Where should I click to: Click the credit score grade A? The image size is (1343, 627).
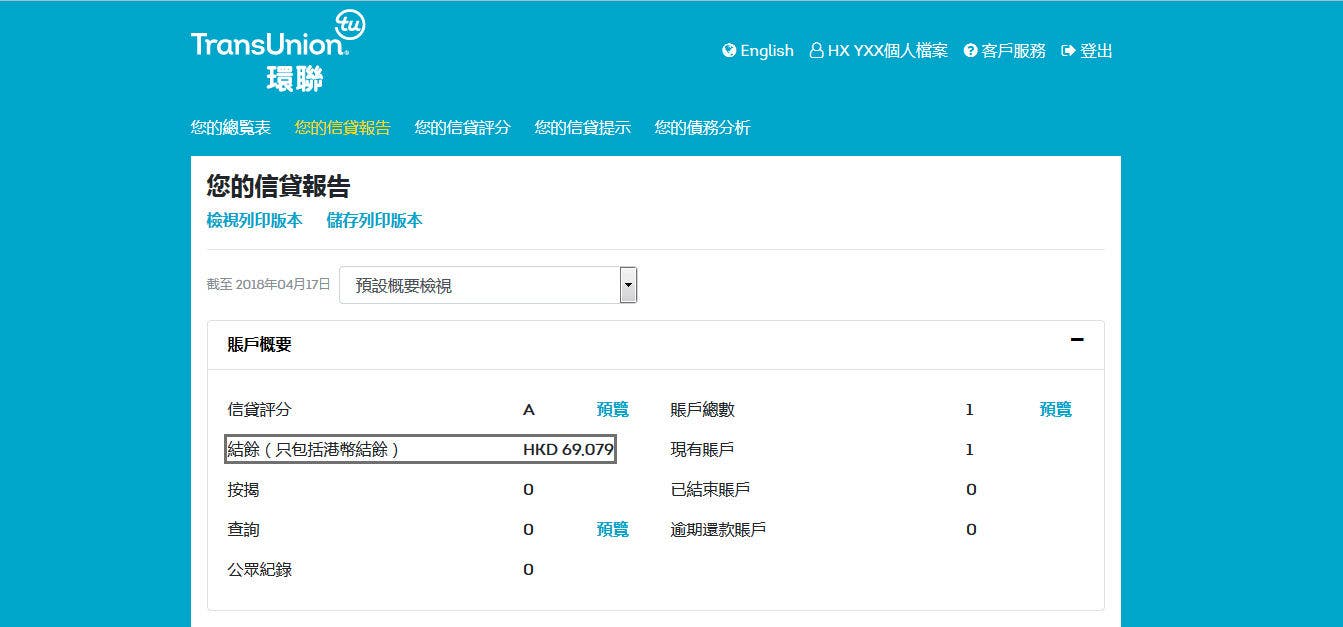(x=529, y=410)
